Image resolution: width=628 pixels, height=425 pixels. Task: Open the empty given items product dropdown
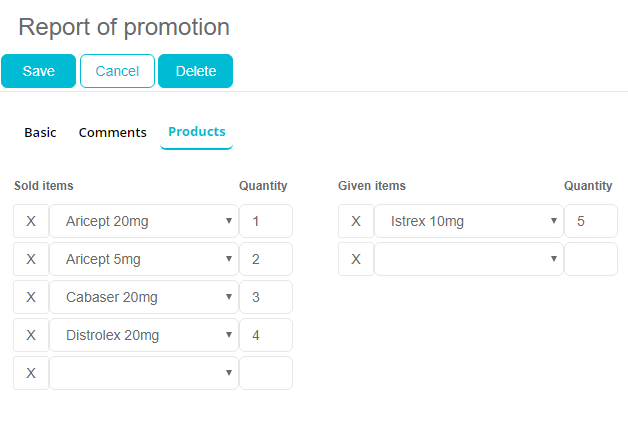click(469, 259)
